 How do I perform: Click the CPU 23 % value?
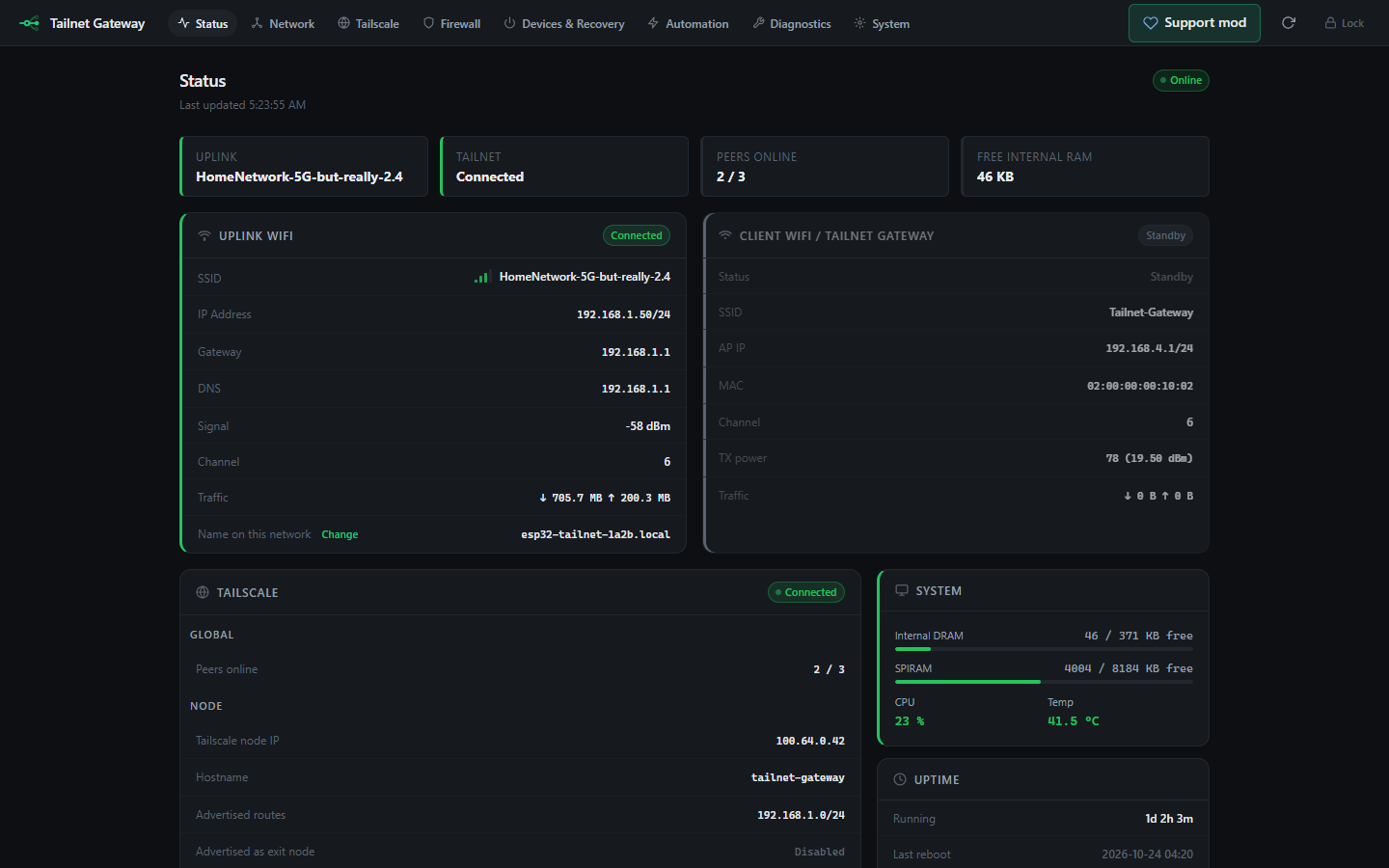click(910, 721)
